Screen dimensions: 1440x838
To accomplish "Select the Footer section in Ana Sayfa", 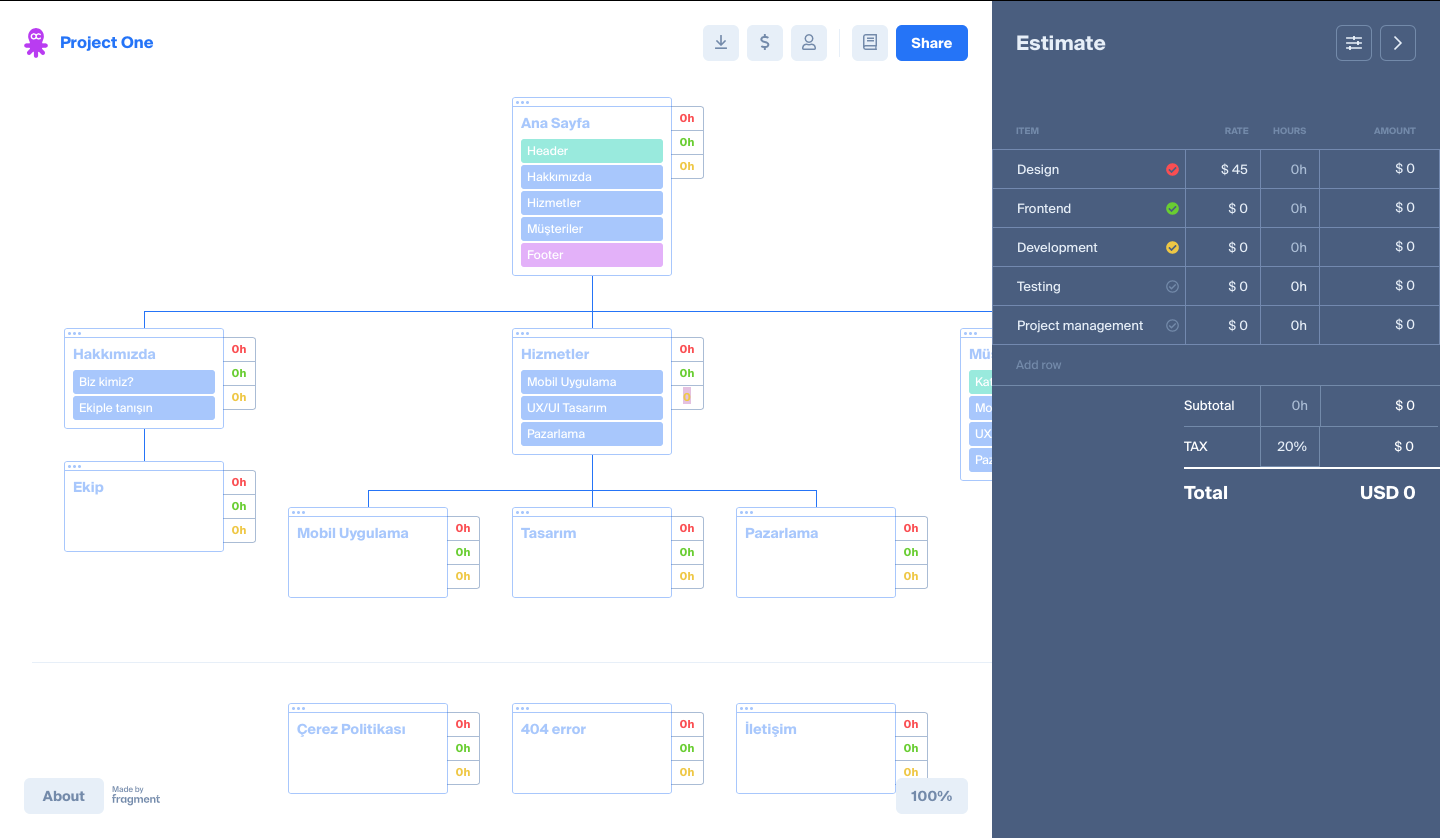I will 591,255.
